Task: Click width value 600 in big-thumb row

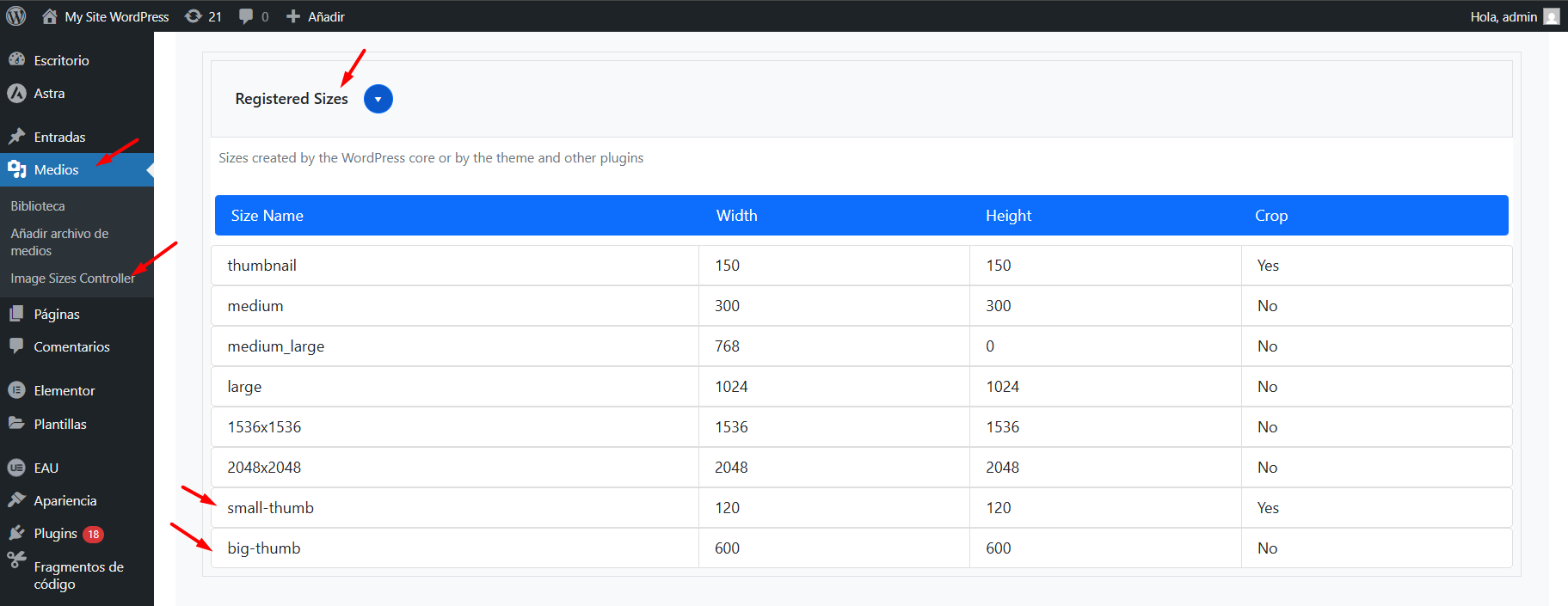Action: coord(727,548)
